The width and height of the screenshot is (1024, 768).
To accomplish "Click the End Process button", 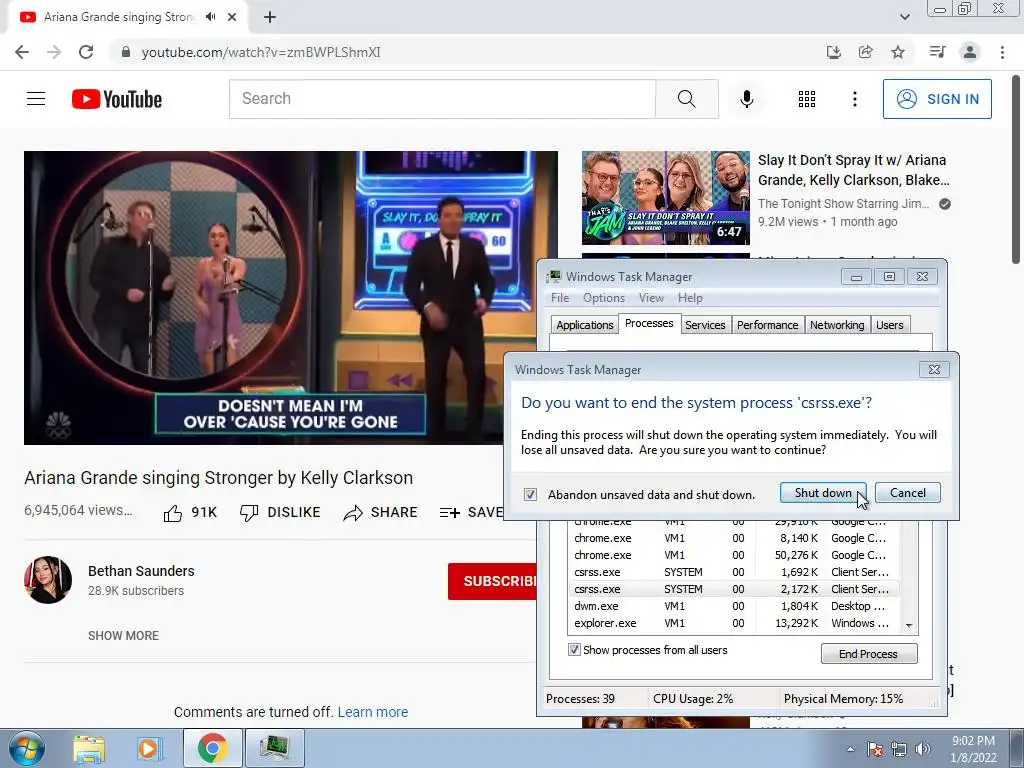I will pyautogui.click(x=869, y=654).
